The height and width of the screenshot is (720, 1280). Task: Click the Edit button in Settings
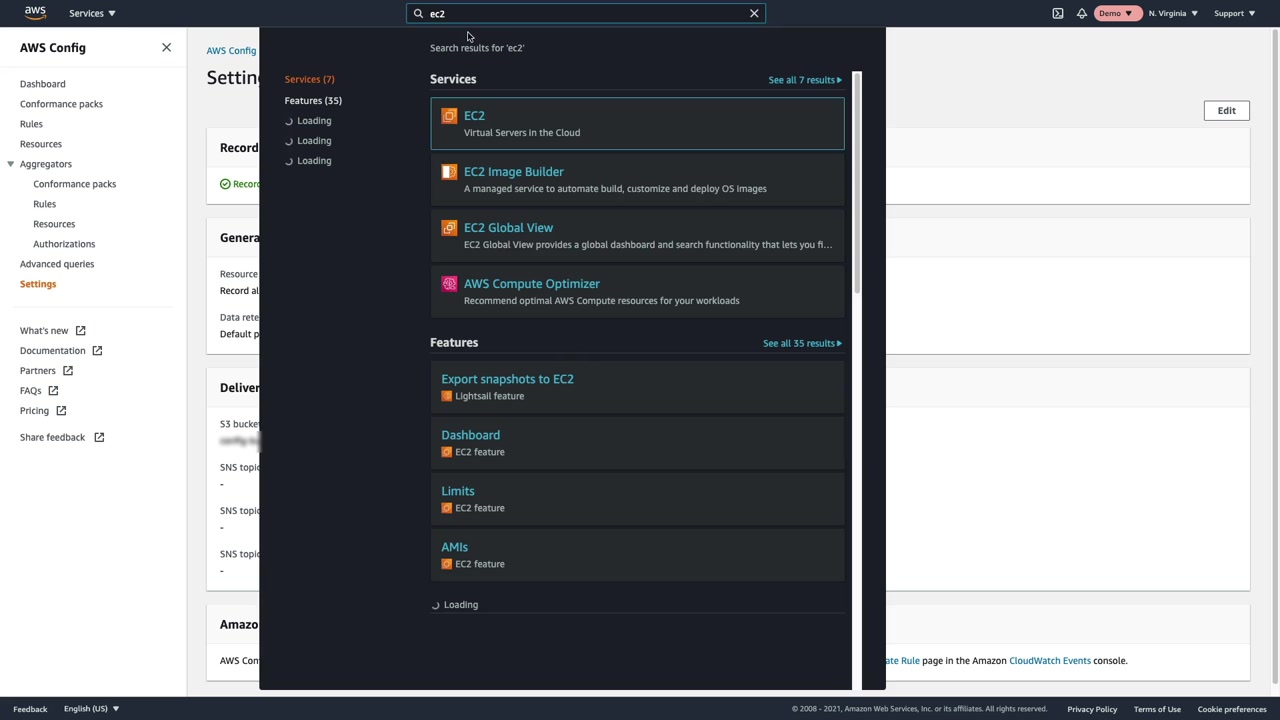[1226, 111]
